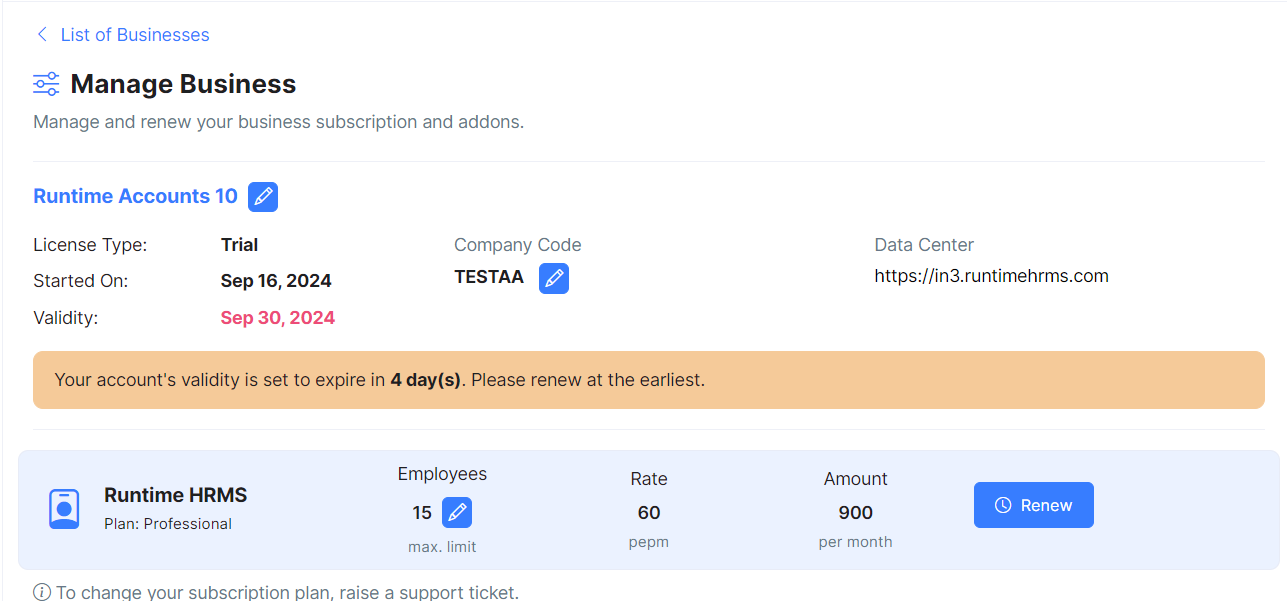This screenshot has width=1287, height=601.
Task: Click the Plan: Professional label
Action: (x=168, y=524)
